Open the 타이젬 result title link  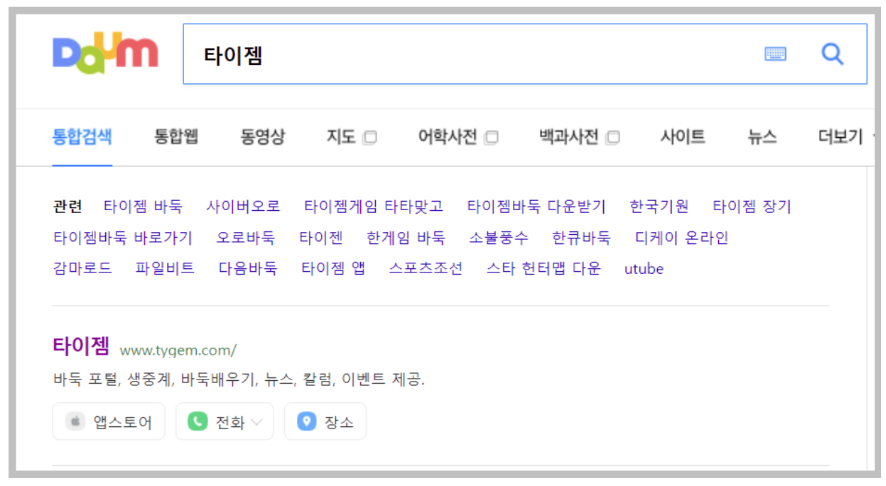tap(81, 345)
